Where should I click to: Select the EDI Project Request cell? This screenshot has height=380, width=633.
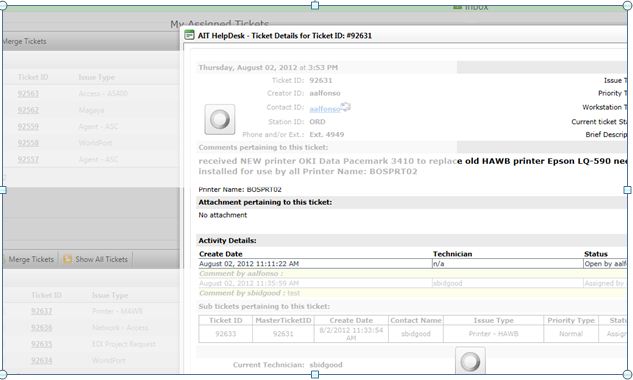[124, 344]
